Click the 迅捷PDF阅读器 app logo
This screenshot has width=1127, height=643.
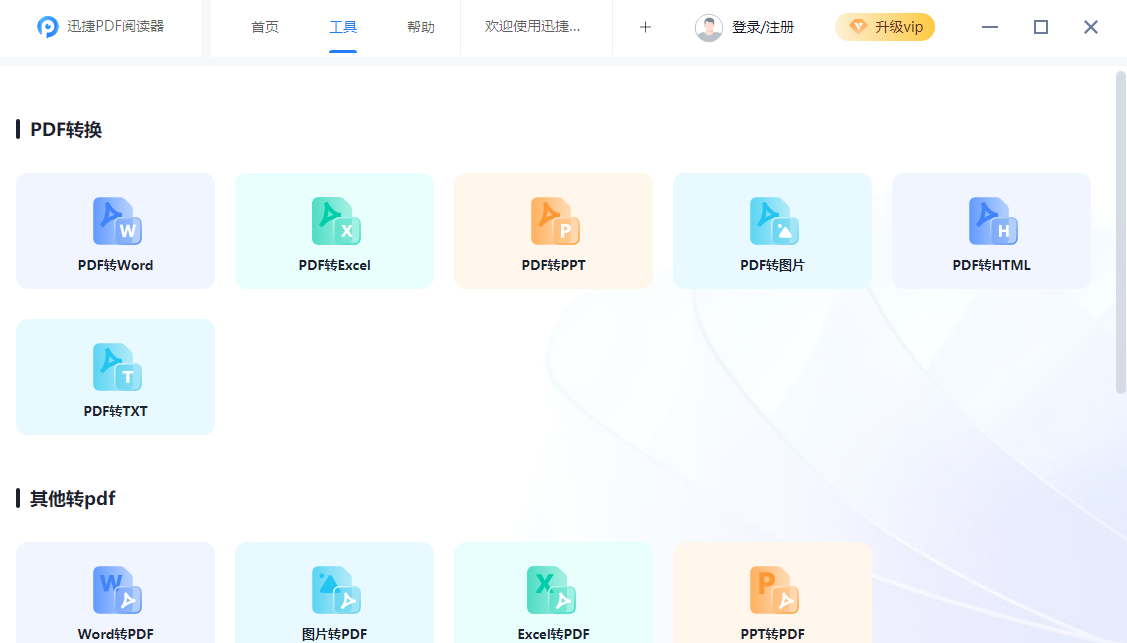click(x=47, y=26)
